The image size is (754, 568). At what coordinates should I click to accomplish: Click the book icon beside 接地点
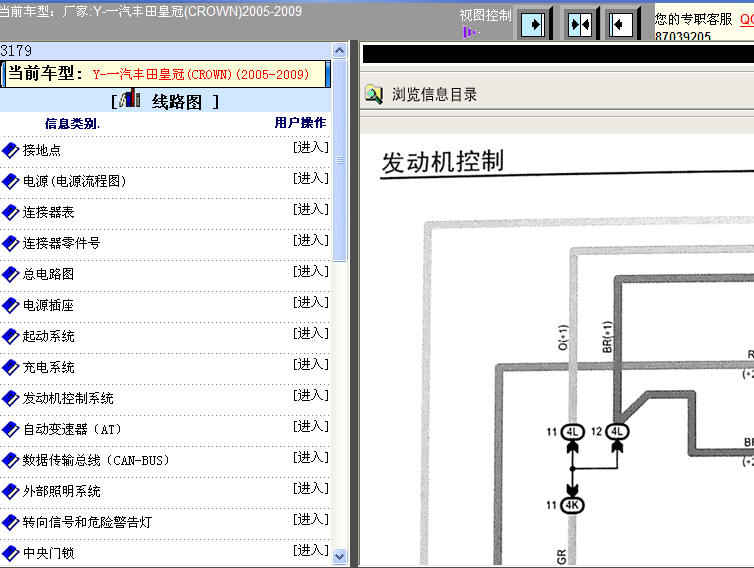[x=10, y=151]
